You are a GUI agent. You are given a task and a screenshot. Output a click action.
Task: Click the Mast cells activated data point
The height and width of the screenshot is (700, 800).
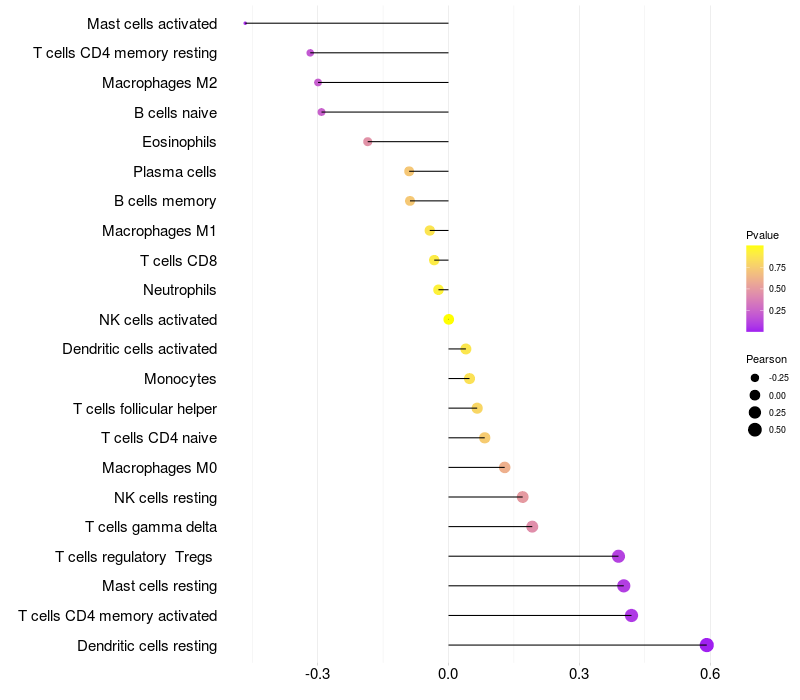tap(246, 23)
